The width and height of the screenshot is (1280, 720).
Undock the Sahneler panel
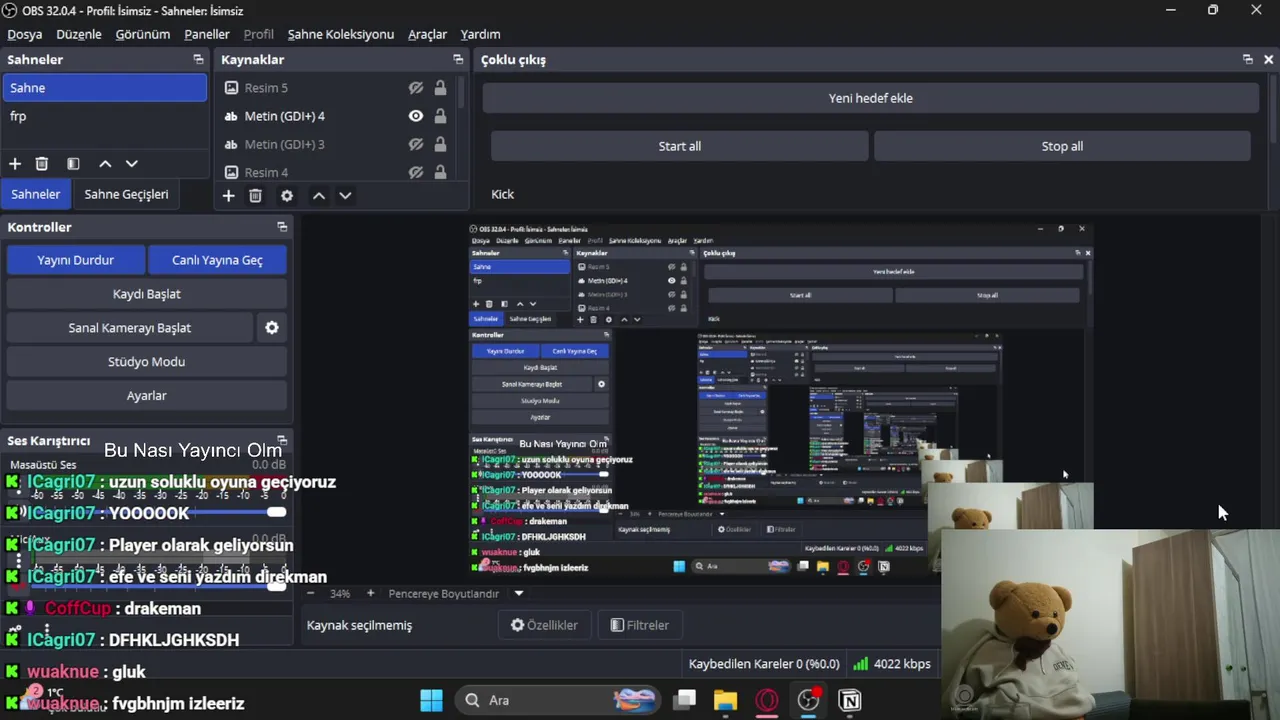click(x=198, y=59)
